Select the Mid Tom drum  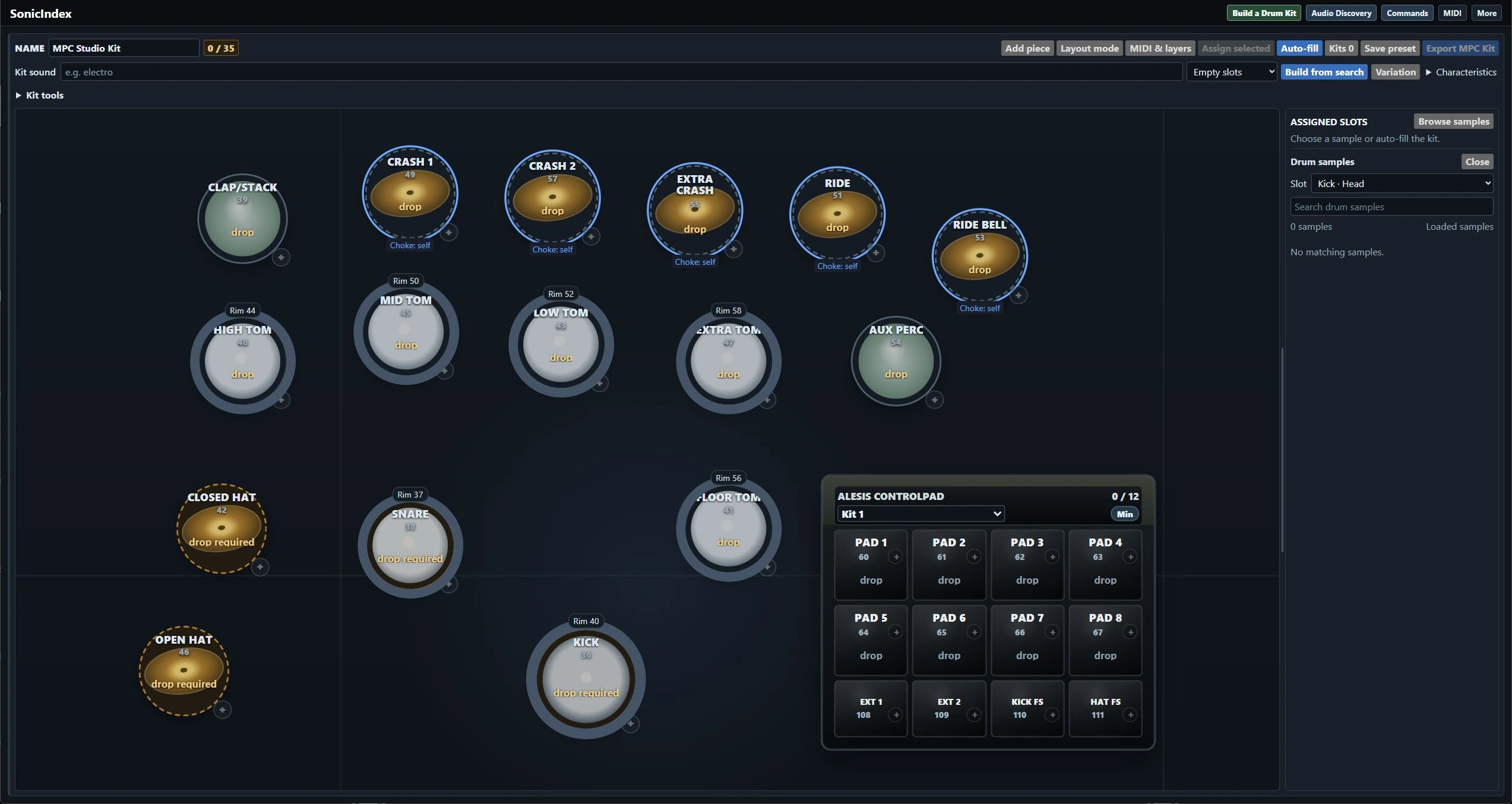tap(406, 332)
